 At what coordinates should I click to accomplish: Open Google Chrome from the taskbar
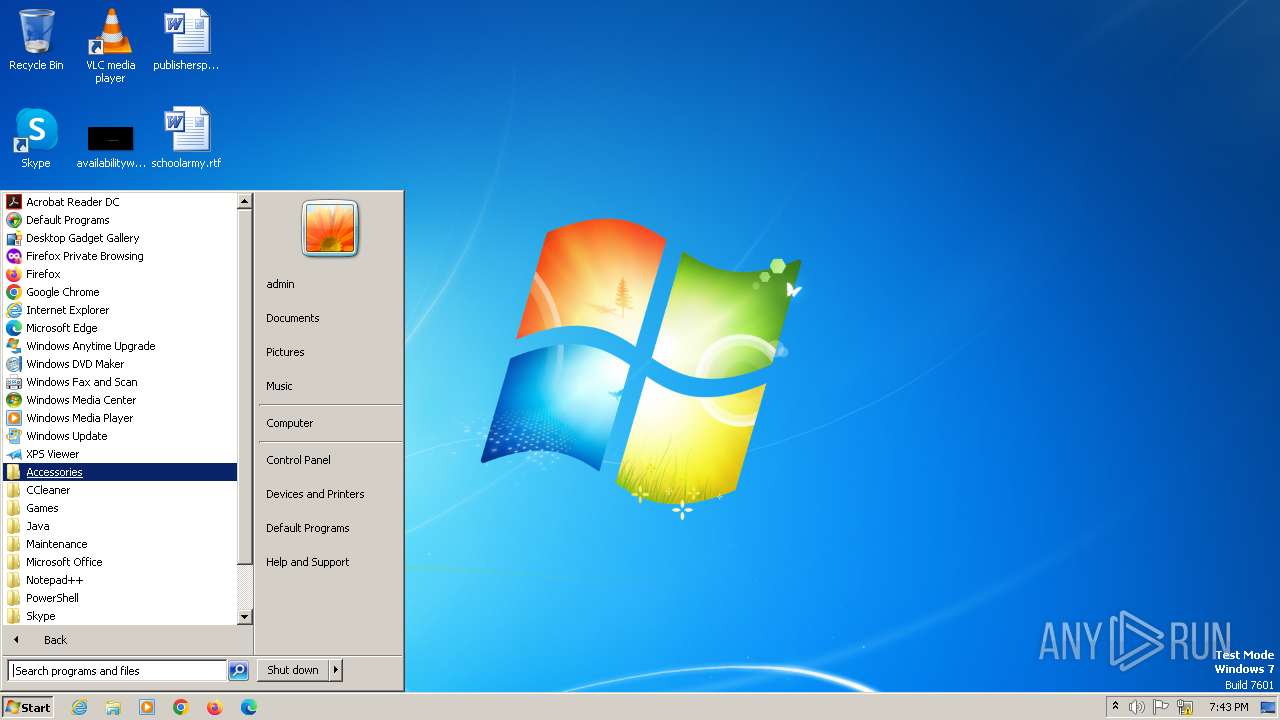[x=181, y=707]
